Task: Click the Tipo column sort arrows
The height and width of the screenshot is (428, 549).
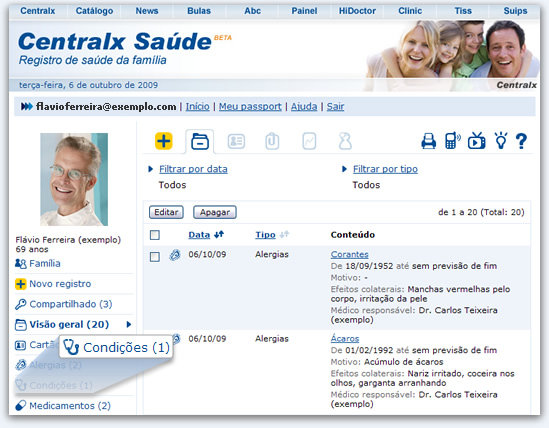Action: 284,235
